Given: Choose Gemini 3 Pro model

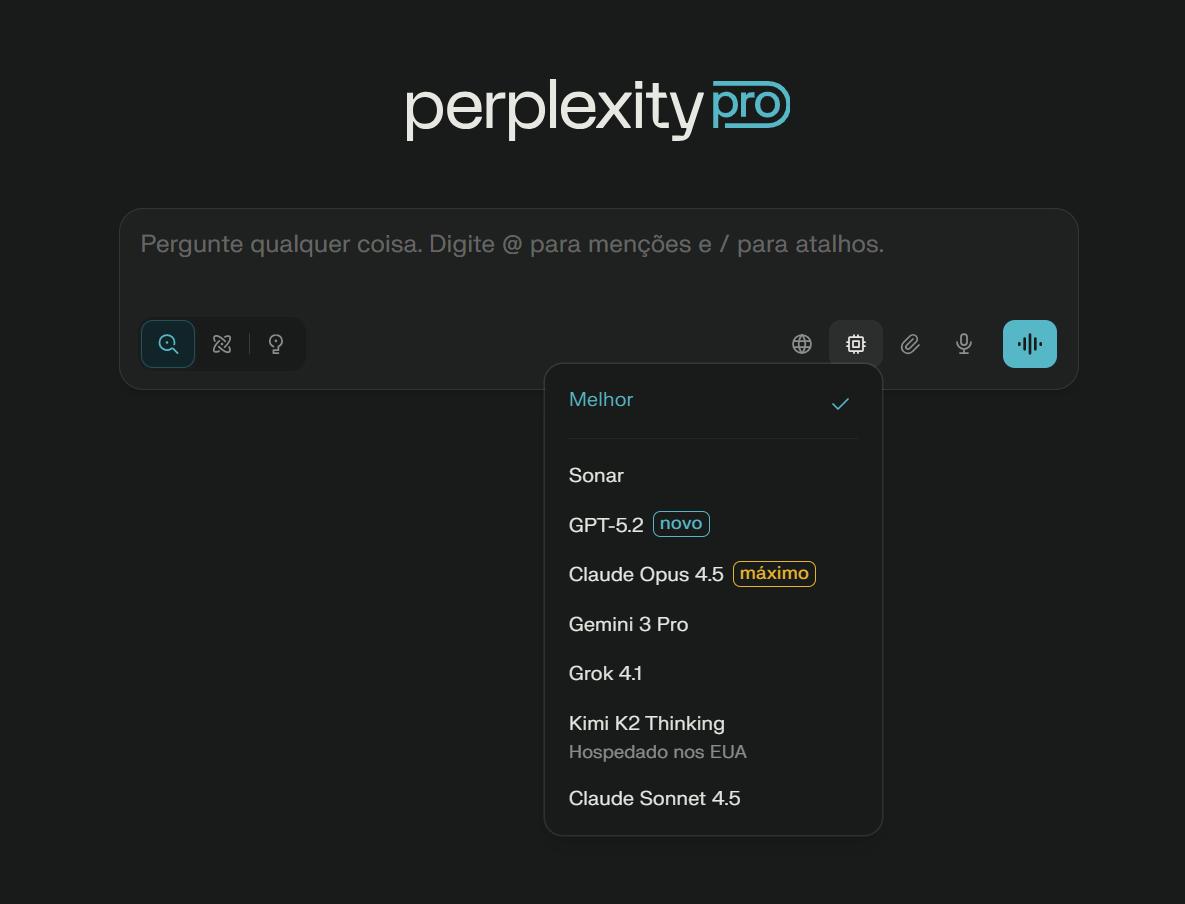Looking at the screenshot, I should click(x=628, y=624).
